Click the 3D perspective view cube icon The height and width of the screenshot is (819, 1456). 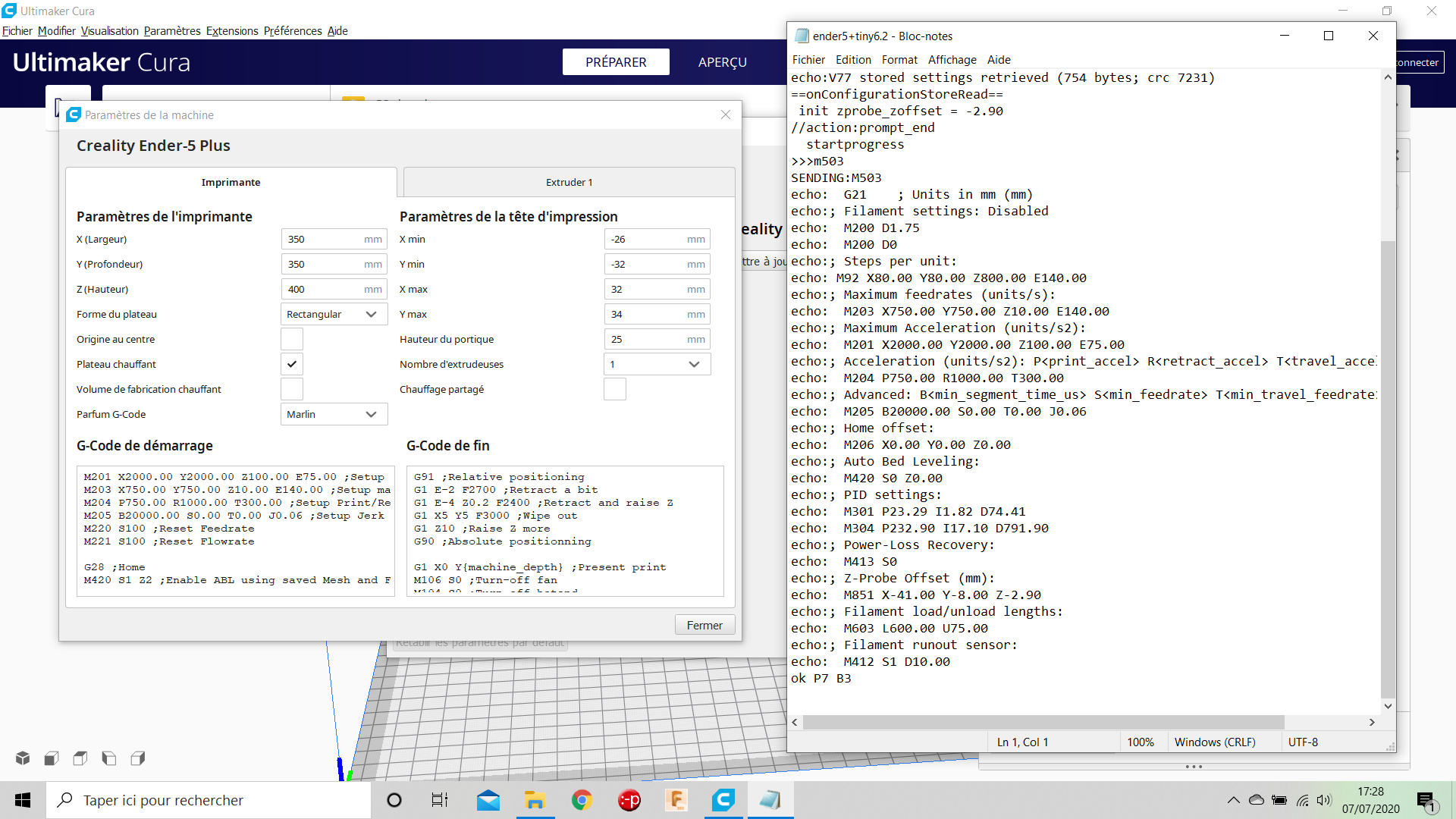click(x=23, y=758)
